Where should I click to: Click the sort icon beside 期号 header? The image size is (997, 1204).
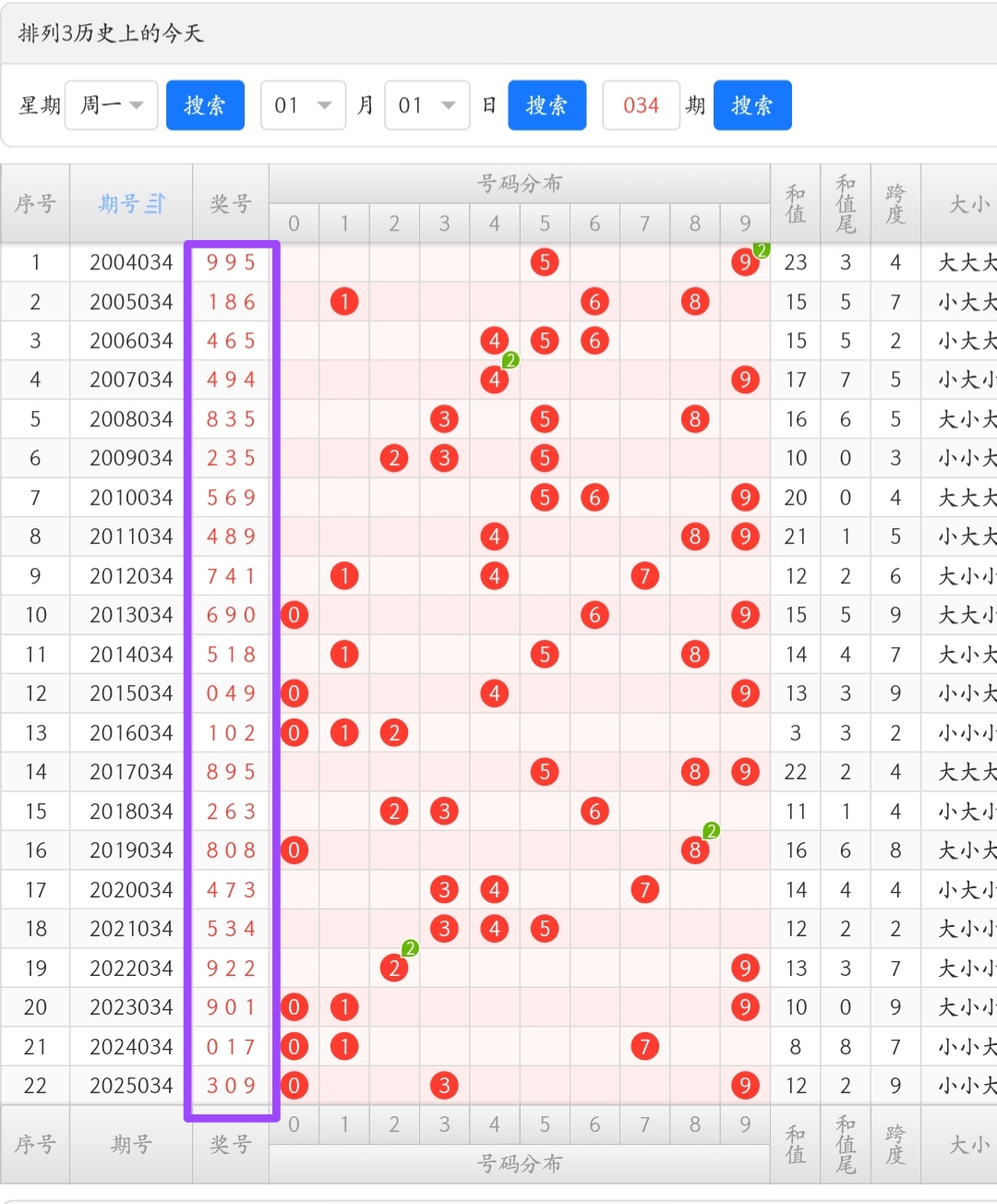point(155,203)
